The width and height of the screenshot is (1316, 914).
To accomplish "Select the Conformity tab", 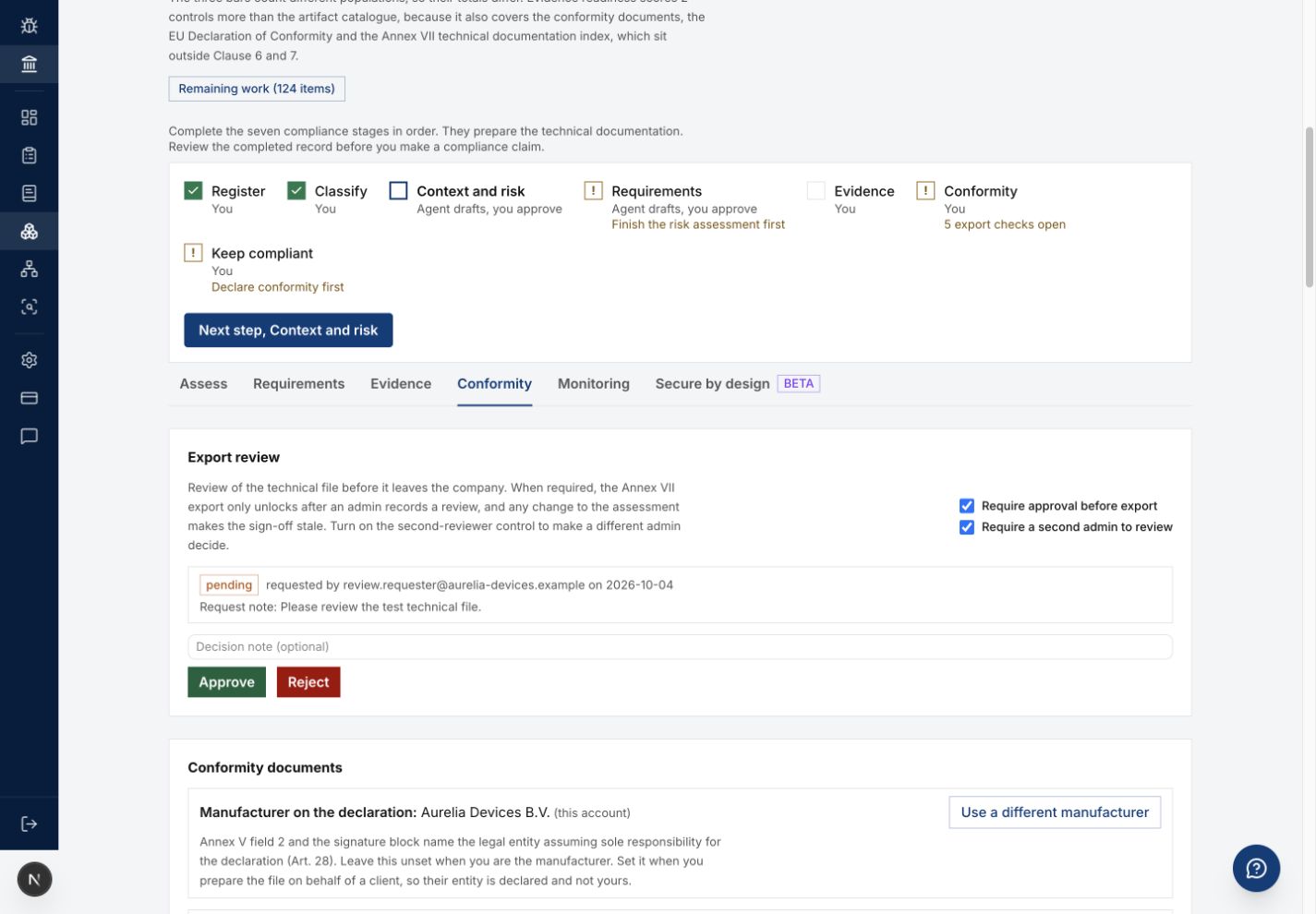I will [494, 384].
